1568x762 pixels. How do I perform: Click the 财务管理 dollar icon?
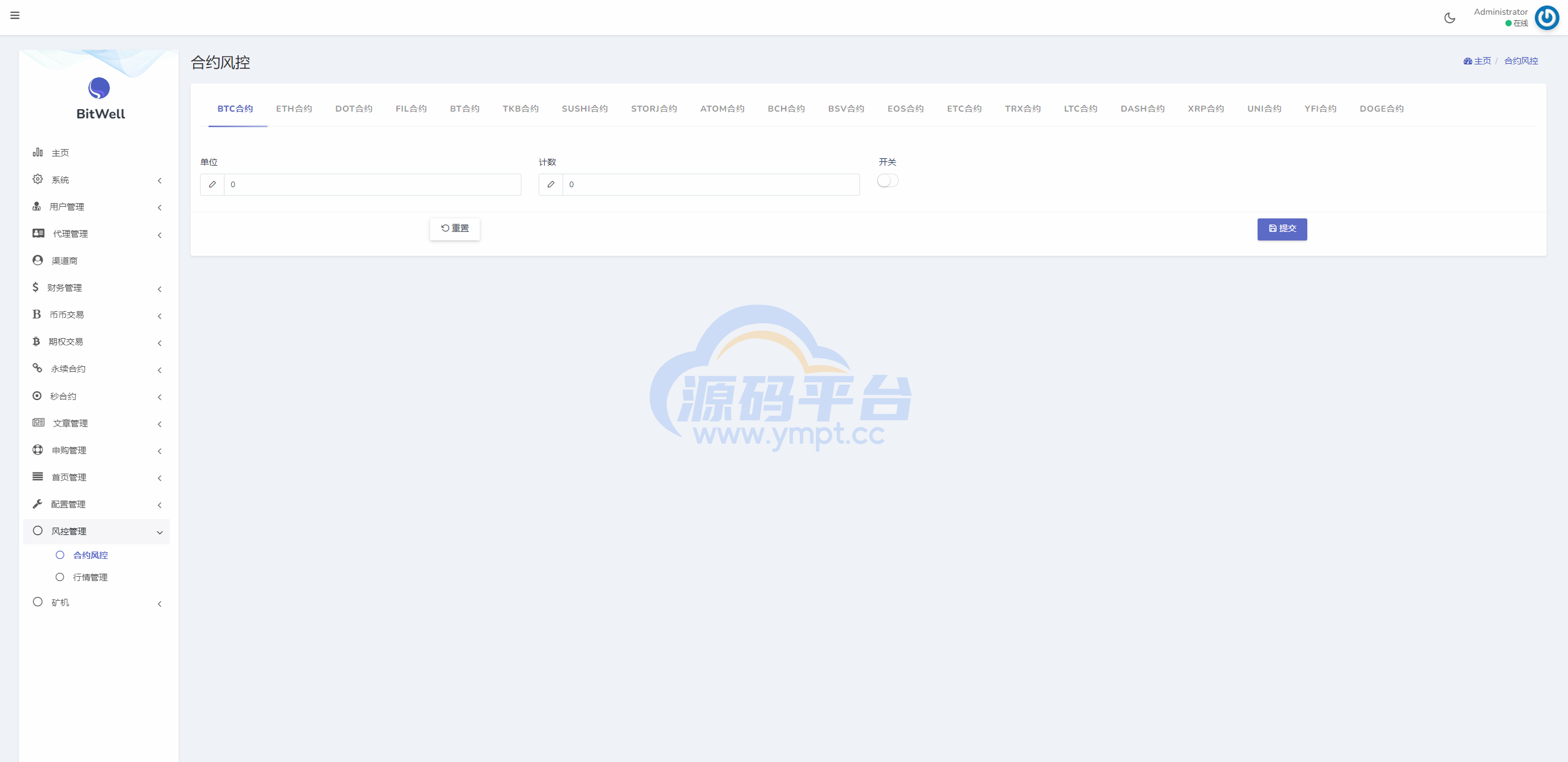point(36,287)
